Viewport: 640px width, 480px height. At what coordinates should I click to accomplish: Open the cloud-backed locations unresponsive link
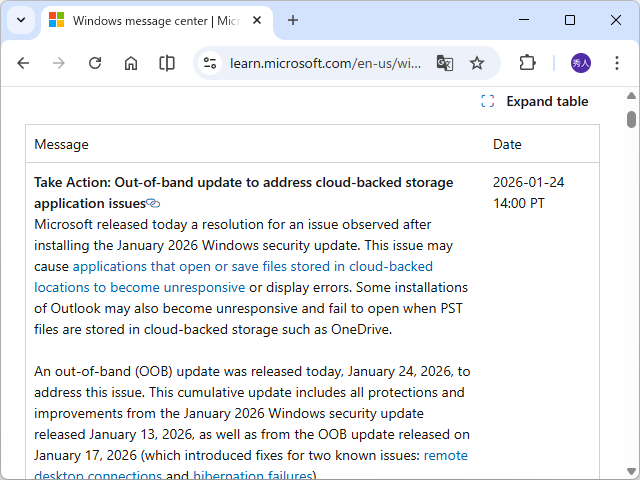(252, 266)
